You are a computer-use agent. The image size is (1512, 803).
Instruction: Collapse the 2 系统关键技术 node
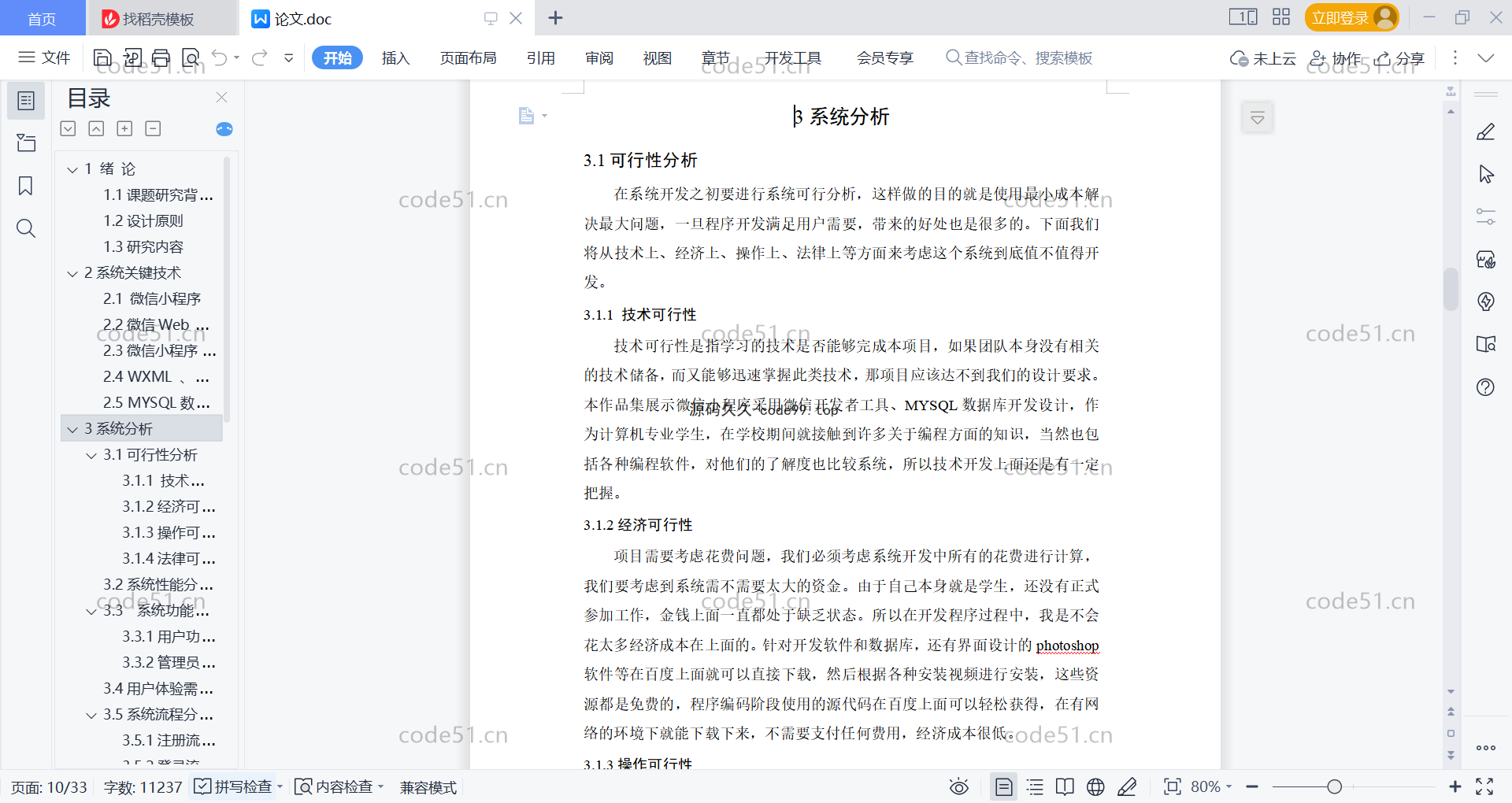(x=72, y=273)
